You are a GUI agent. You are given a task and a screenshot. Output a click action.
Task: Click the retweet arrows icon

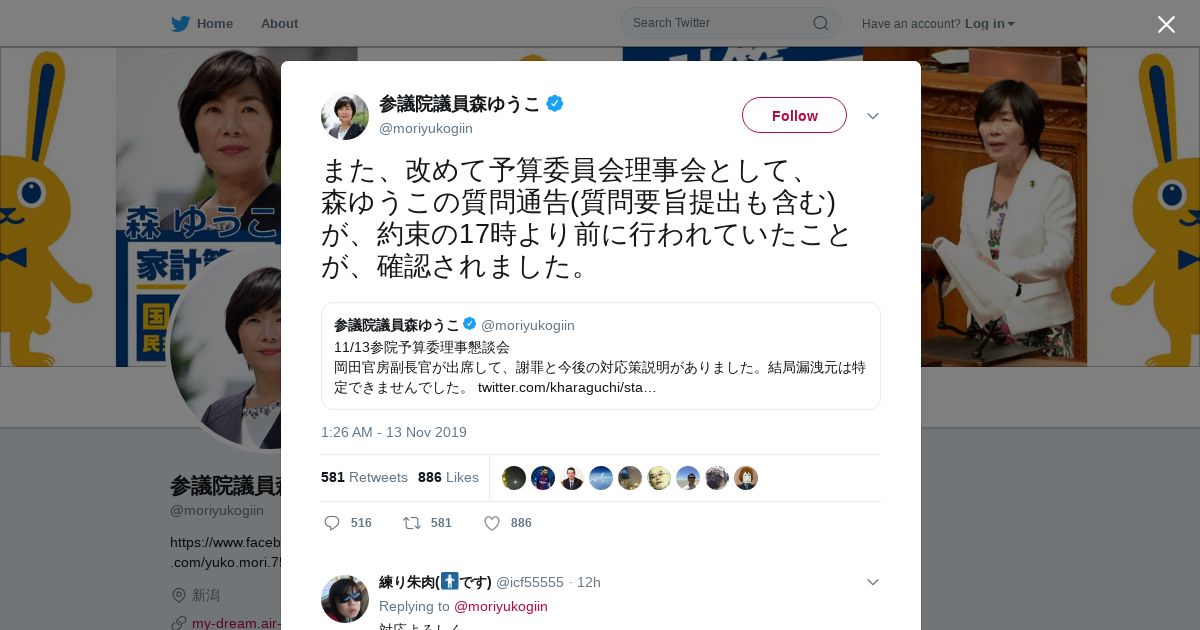pos(412,523)
